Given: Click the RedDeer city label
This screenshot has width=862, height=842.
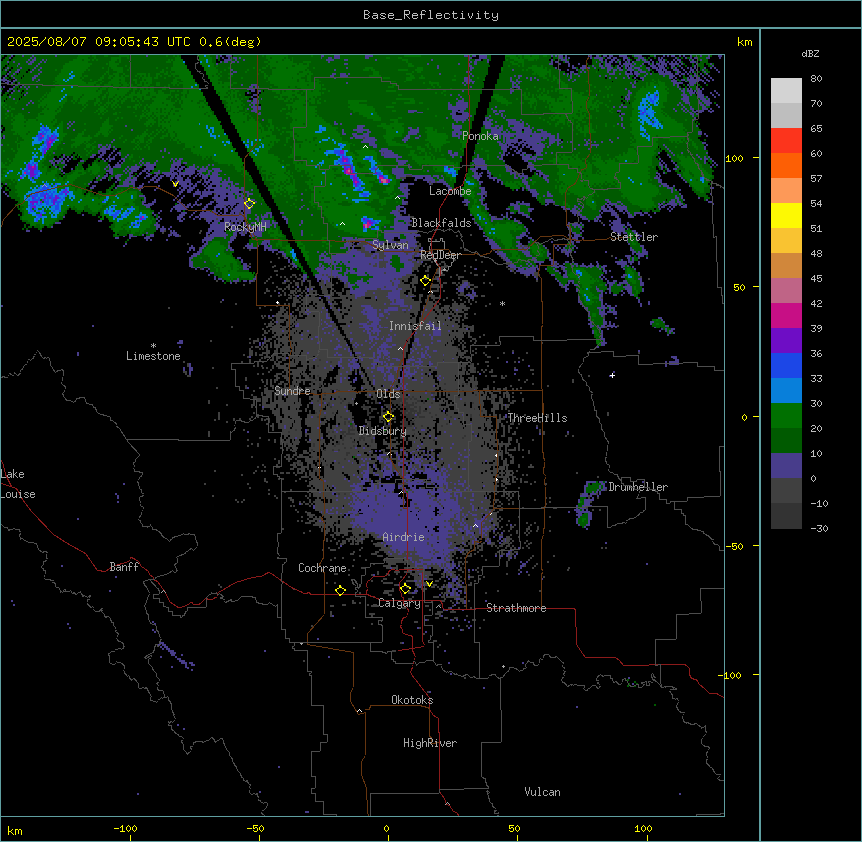Looking at the screenshot, I should pos(440,255).
